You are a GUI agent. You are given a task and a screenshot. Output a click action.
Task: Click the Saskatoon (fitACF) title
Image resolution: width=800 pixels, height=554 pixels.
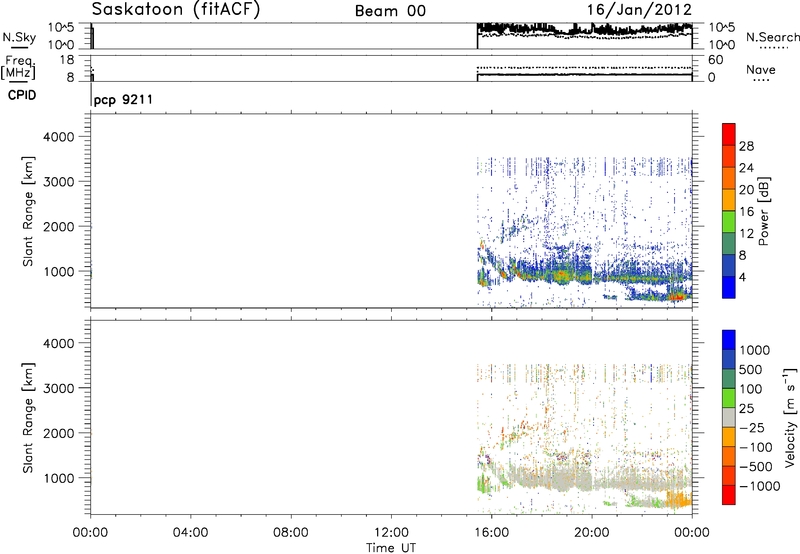[x=176, y=10]
